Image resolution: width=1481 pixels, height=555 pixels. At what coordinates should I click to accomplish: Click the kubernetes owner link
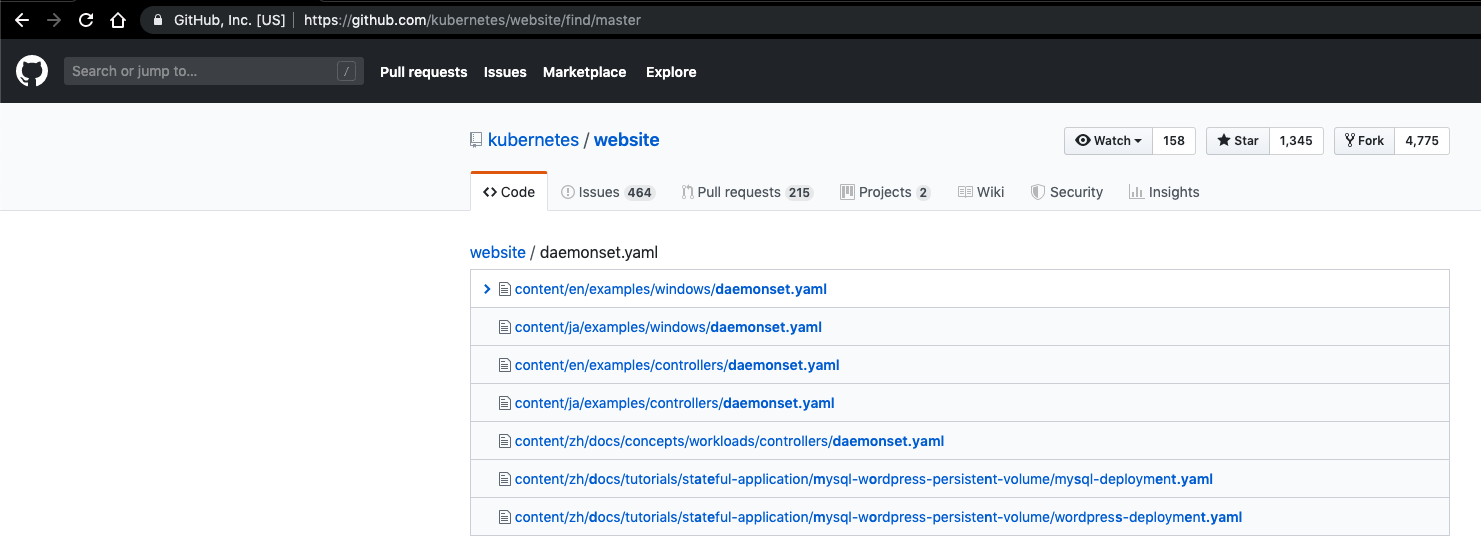[533, 140]
